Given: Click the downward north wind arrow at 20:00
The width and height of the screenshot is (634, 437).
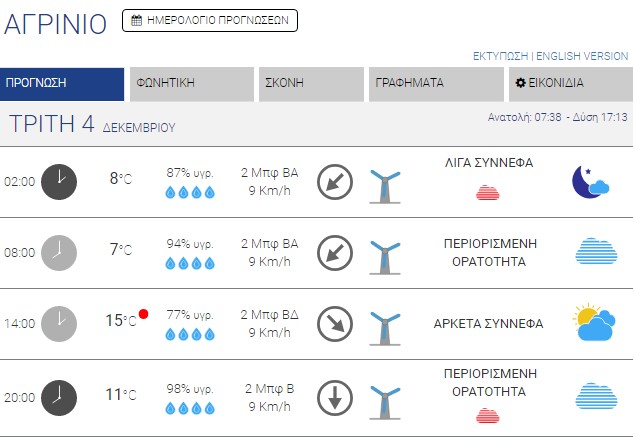Looking at the screenshot, I should click(335, 398).
